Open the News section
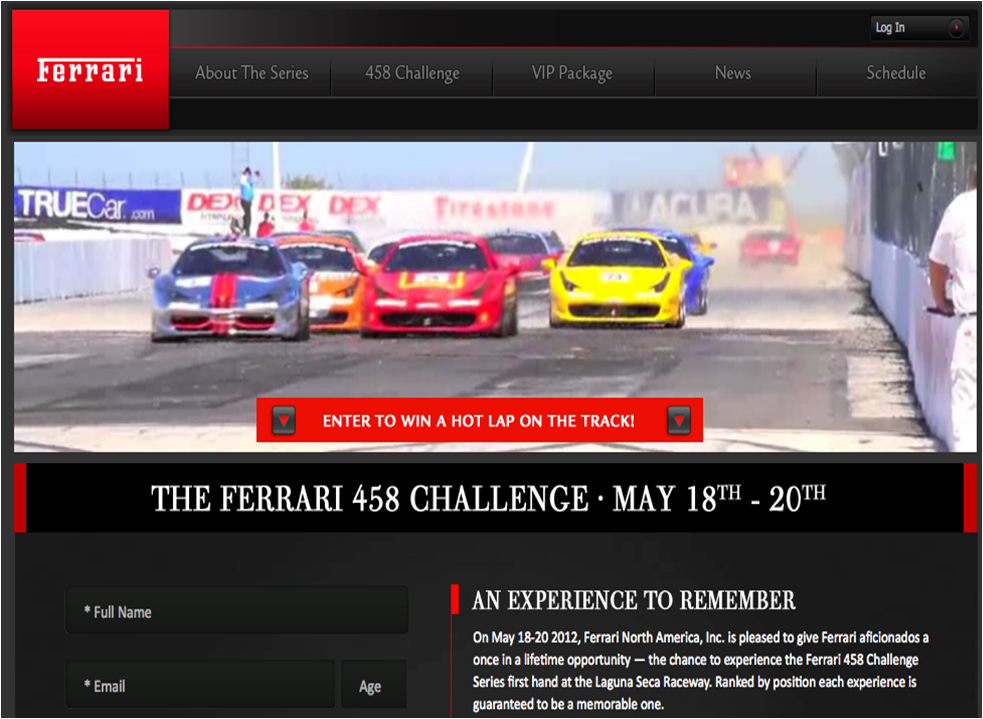Screen dimensions: 983x719 [732, 73]
